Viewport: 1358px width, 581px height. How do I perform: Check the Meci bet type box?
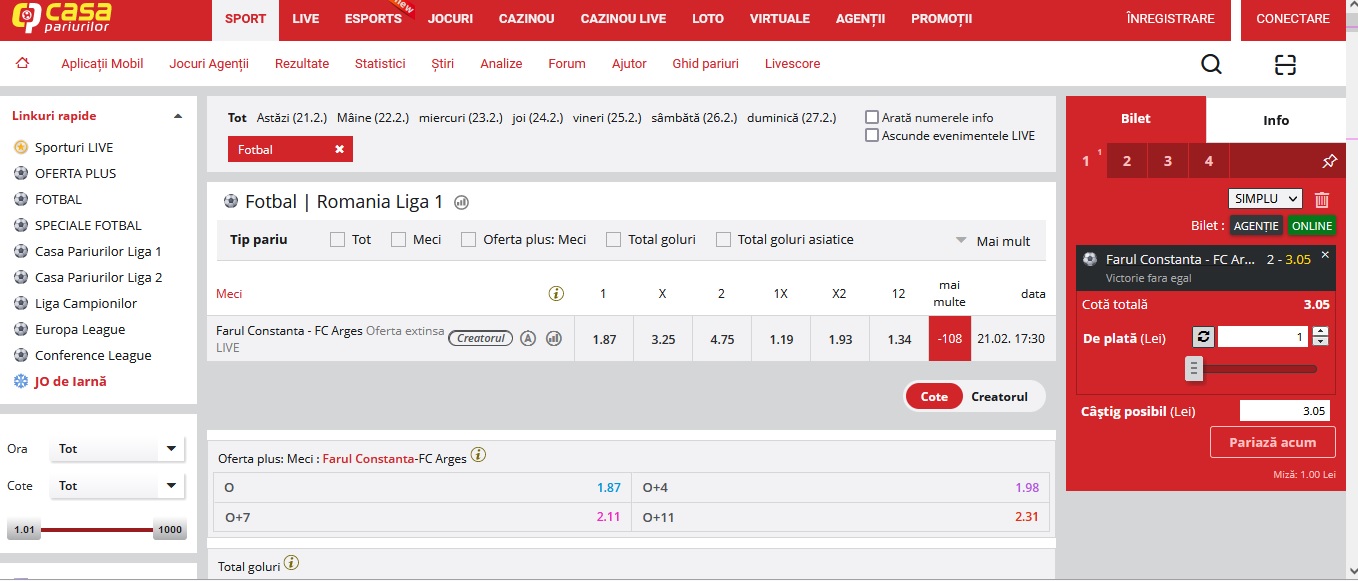[398, 240]
